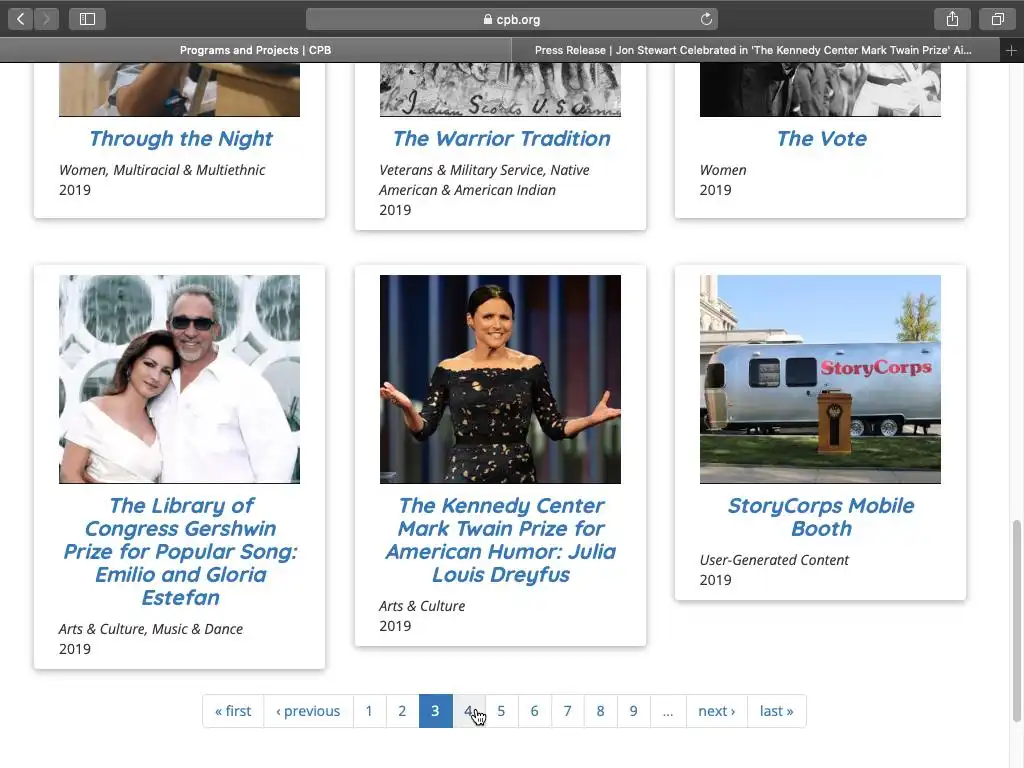
Task: Go to pagination page 6
Action: point(535,711)
